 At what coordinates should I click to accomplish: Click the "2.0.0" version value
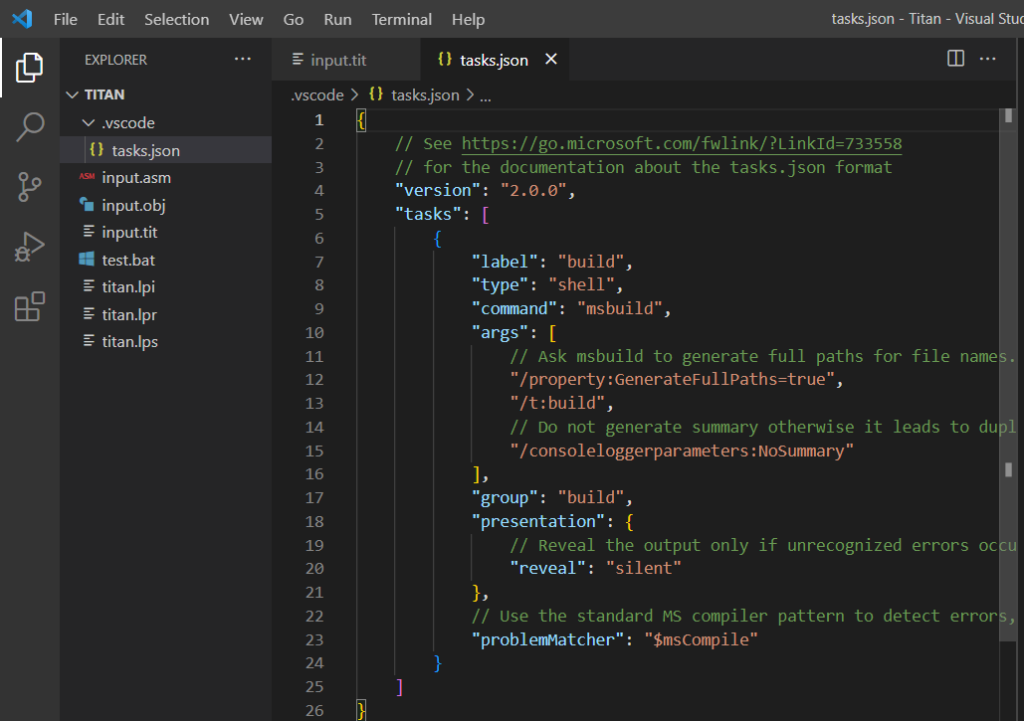pos(534,190)
